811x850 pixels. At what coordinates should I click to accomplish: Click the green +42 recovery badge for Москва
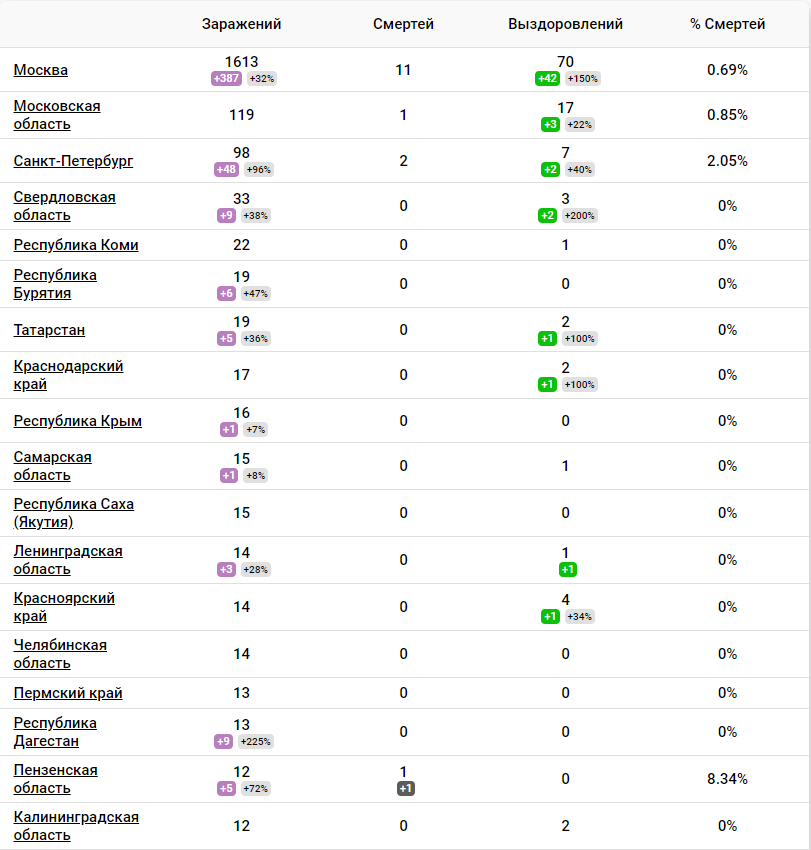click(548, 77)
